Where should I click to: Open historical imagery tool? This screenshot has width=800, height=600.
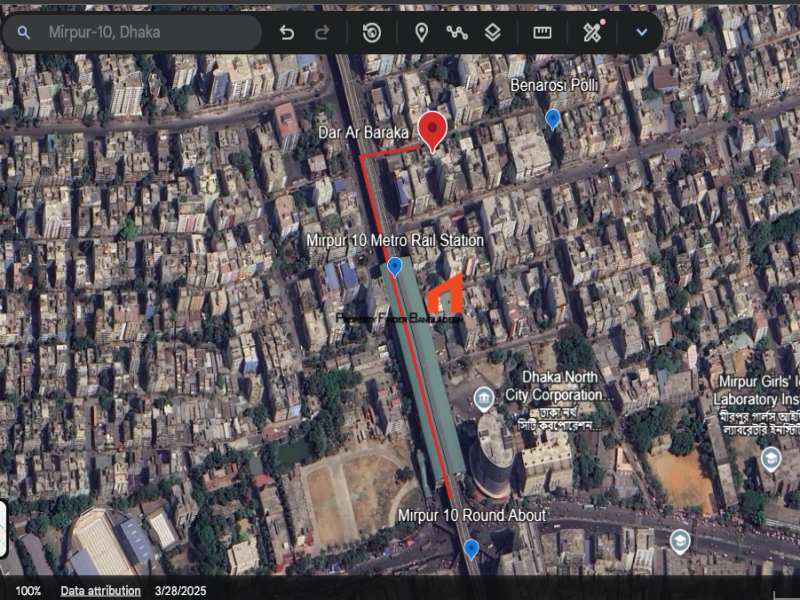pos(372,33)
